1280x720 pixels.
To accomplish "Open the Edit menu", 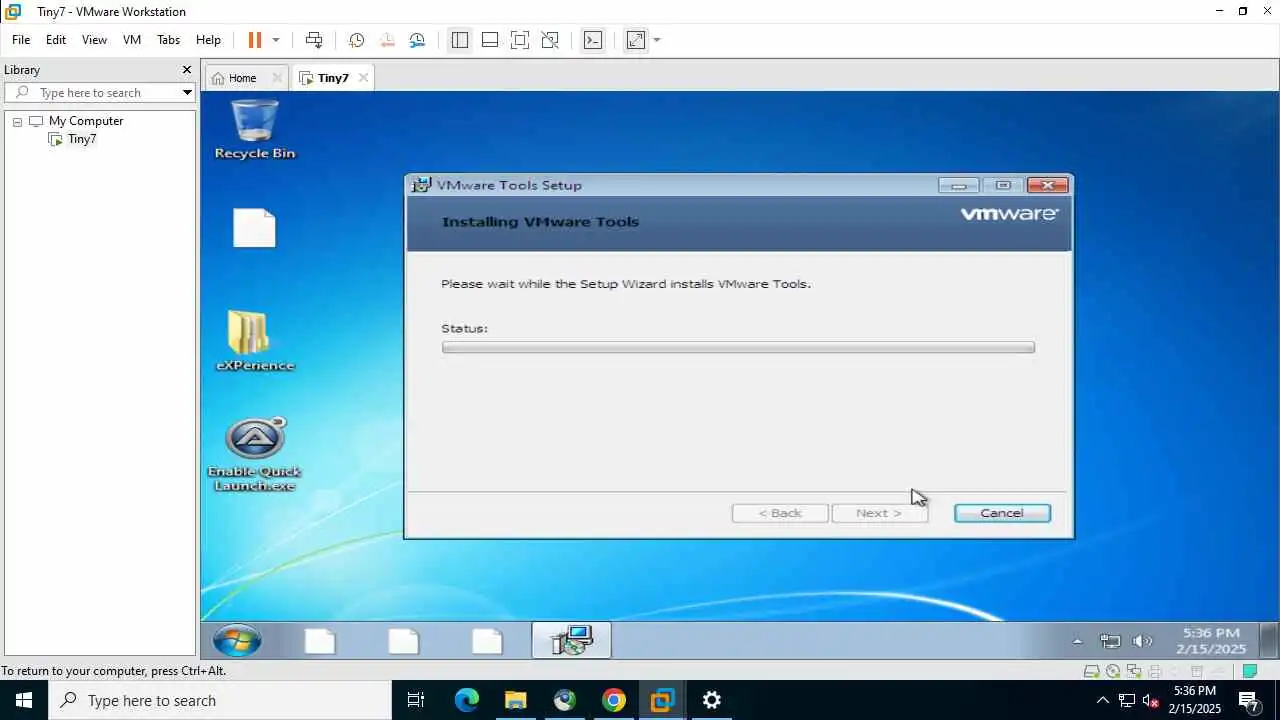I will [x=56, y=40].
